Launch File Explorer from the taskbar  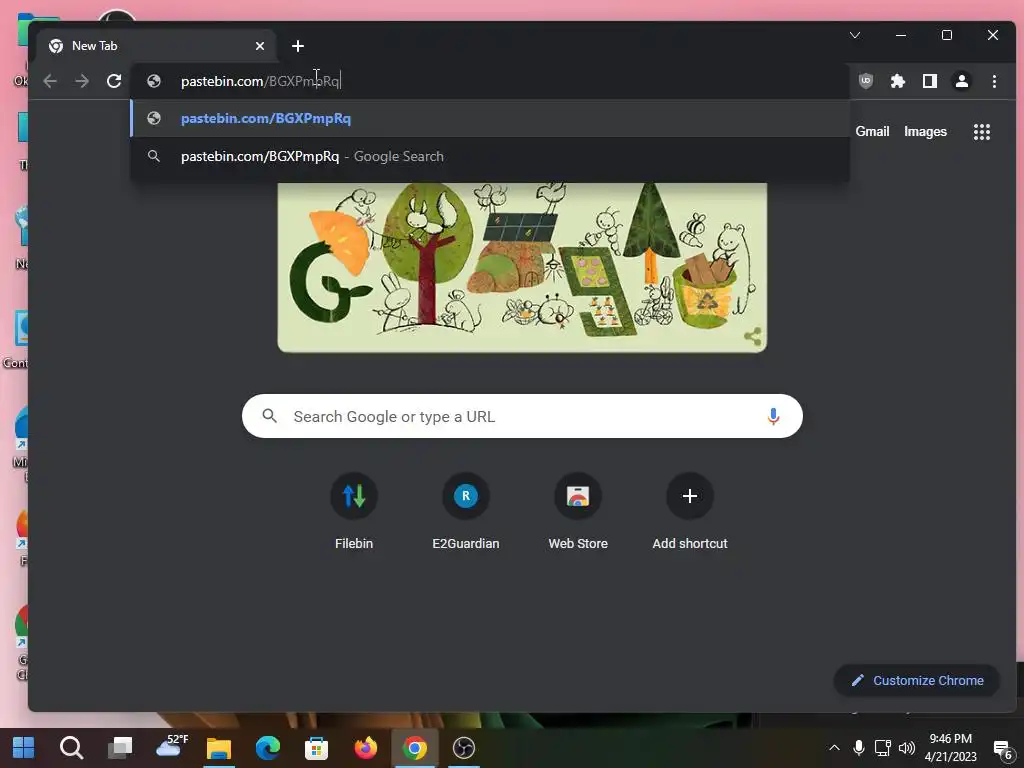click(x=219, y=748)
